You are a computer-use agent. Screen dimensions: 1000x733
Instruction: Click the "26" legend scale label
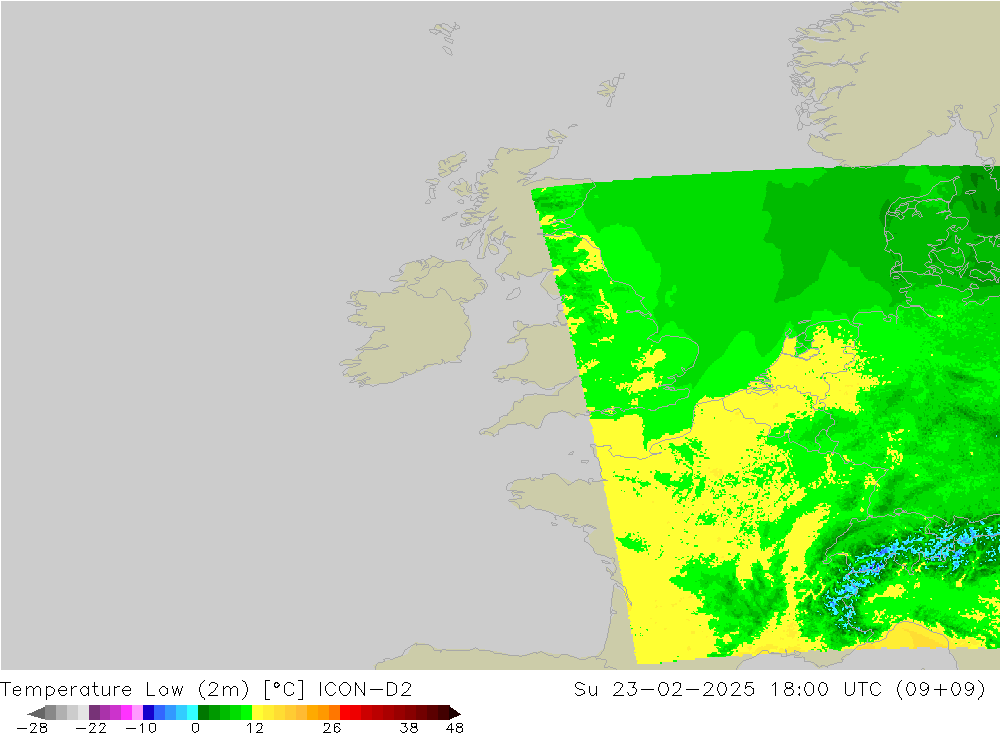click(x=332, y=728)
